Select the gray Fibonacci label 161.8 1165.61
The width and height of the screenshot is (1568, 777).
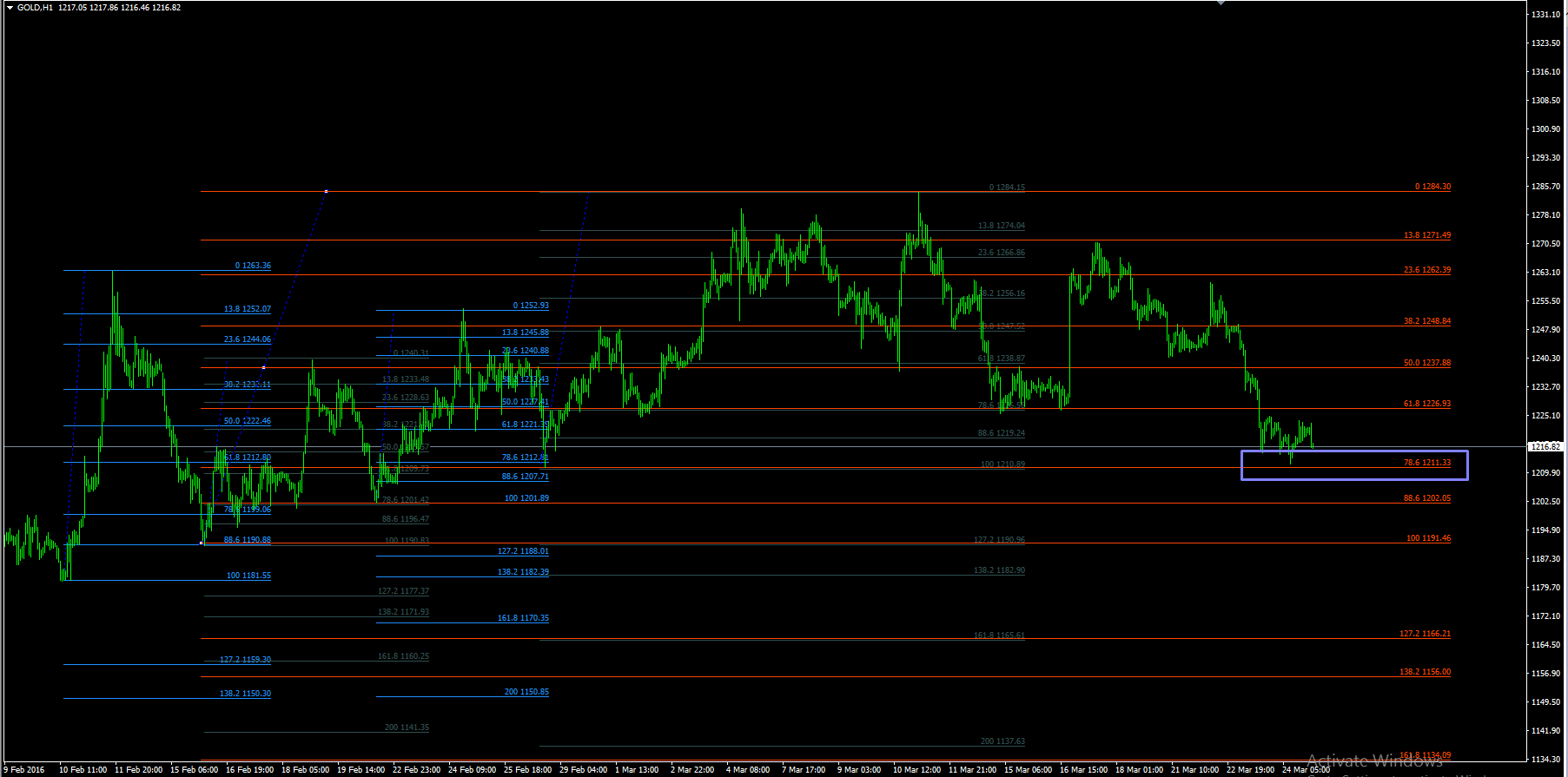point(999,635)
